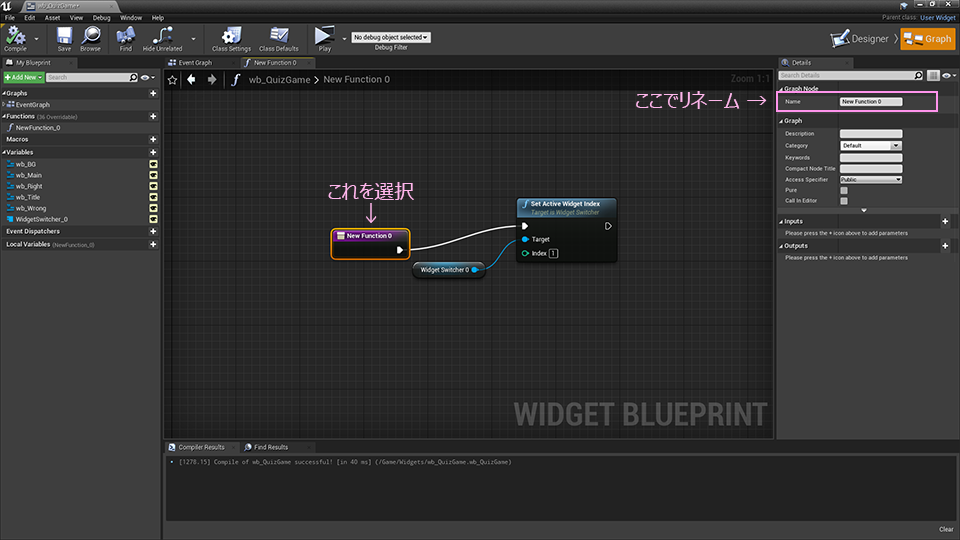This screenshot has width=960, height=540.
Task: Enable the Pure checkbox
Action: [x=844, y=190]
